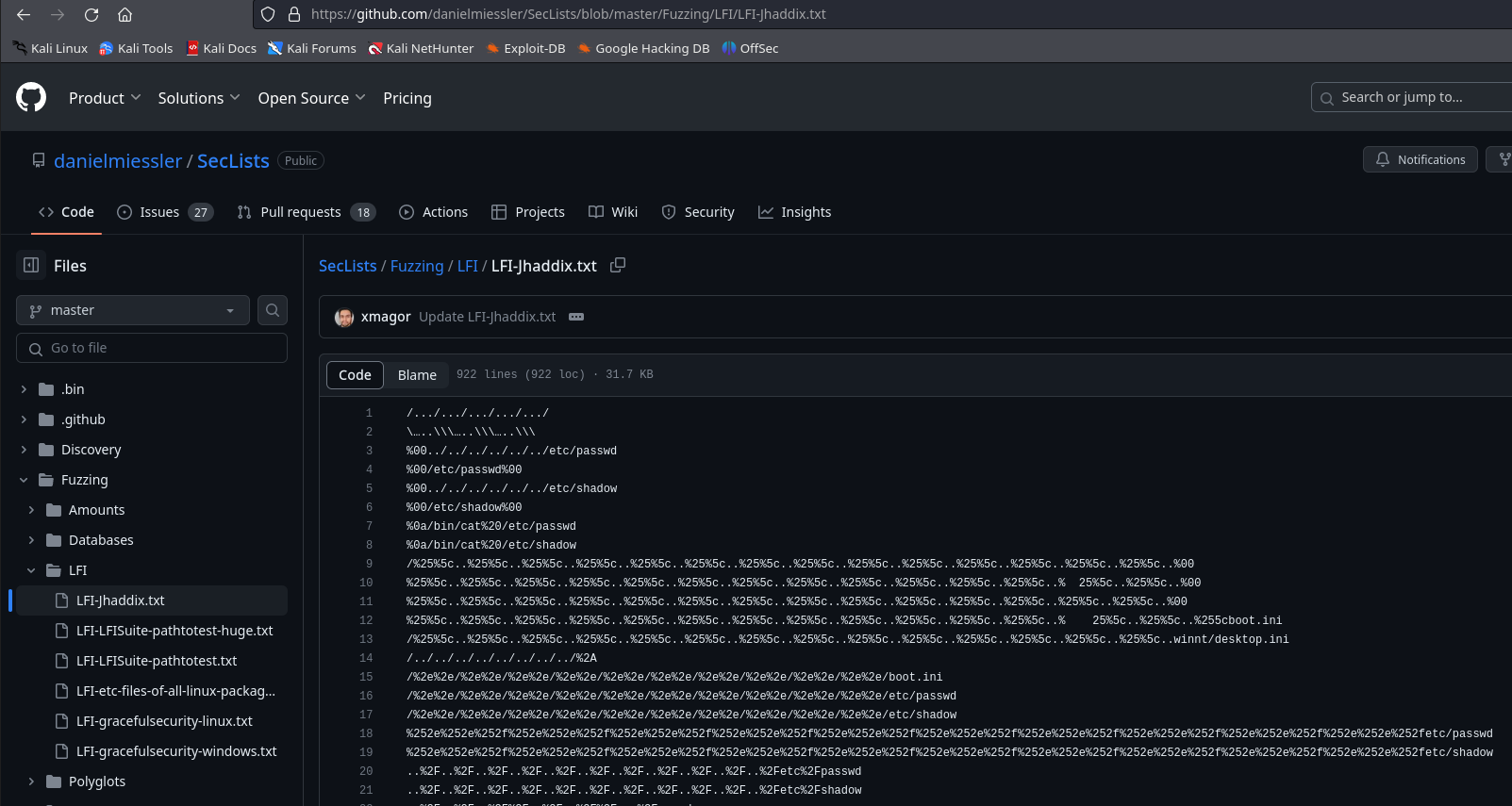Click the search files magnifier button
Image resolution: width=1512 pixels, height=806 pixels.
tap(273, 310)
